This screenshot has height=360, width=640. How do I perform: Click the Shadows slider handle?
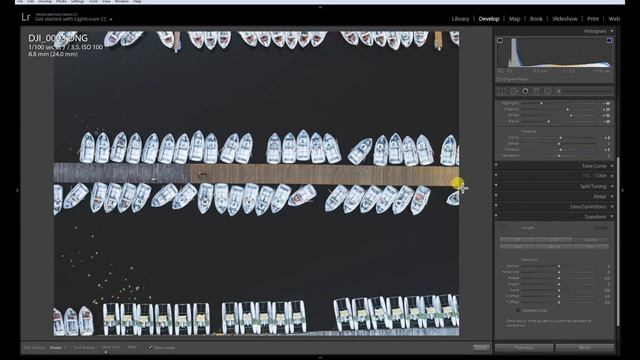[567, 109]
